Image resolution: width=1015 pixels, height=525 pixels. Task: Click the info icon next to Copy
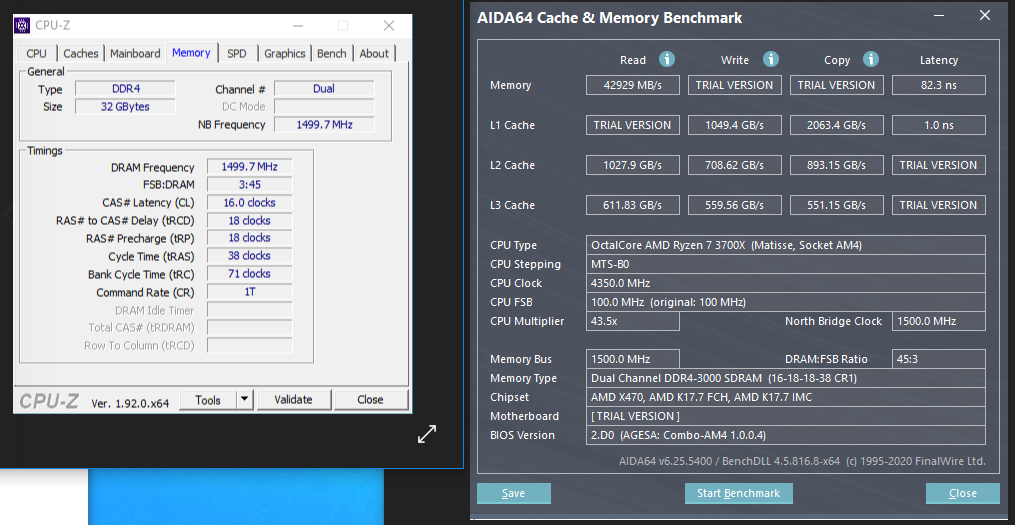871,60
